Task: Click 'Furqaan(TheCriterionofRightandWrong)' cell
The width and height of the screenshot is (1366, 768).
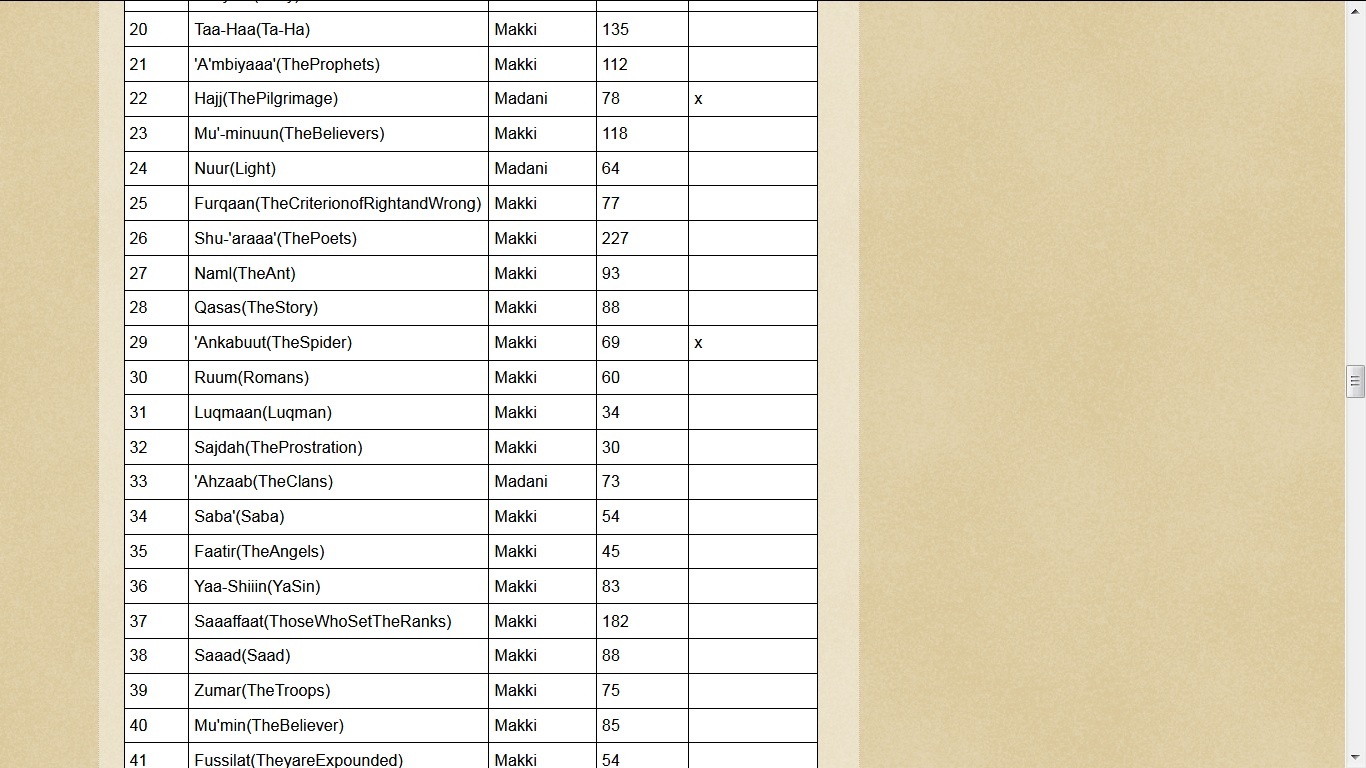Action: [338, 203]
